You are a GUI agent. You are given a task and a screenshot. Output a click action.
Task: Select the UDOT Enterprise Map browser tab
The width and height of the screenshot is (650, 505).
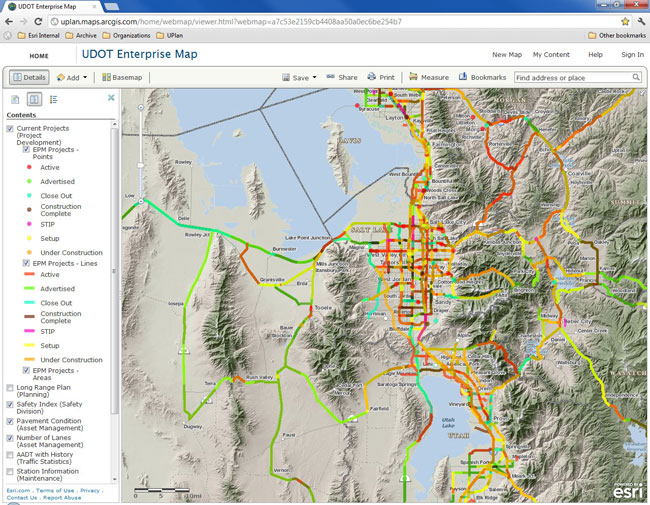[x=53, y=7]
